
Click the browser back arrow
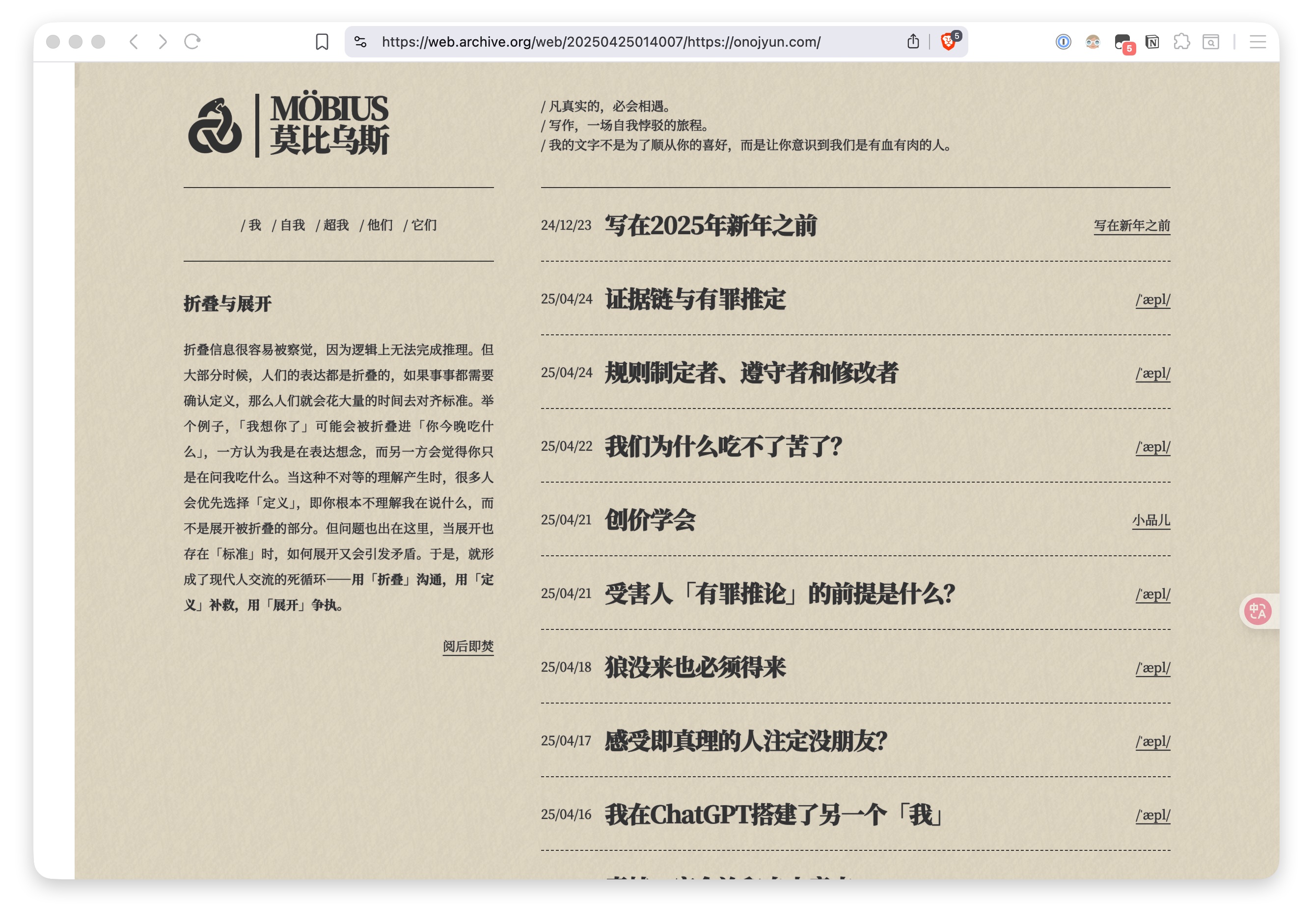[134, 42]
